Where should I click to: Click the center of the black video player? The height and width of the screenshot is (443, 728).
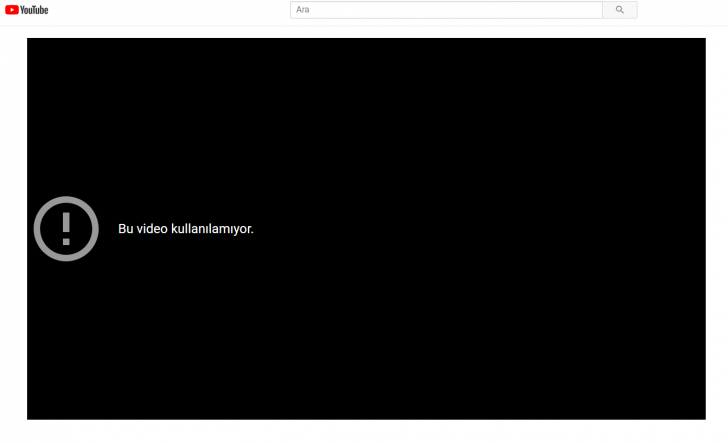[x=366, y=229]
